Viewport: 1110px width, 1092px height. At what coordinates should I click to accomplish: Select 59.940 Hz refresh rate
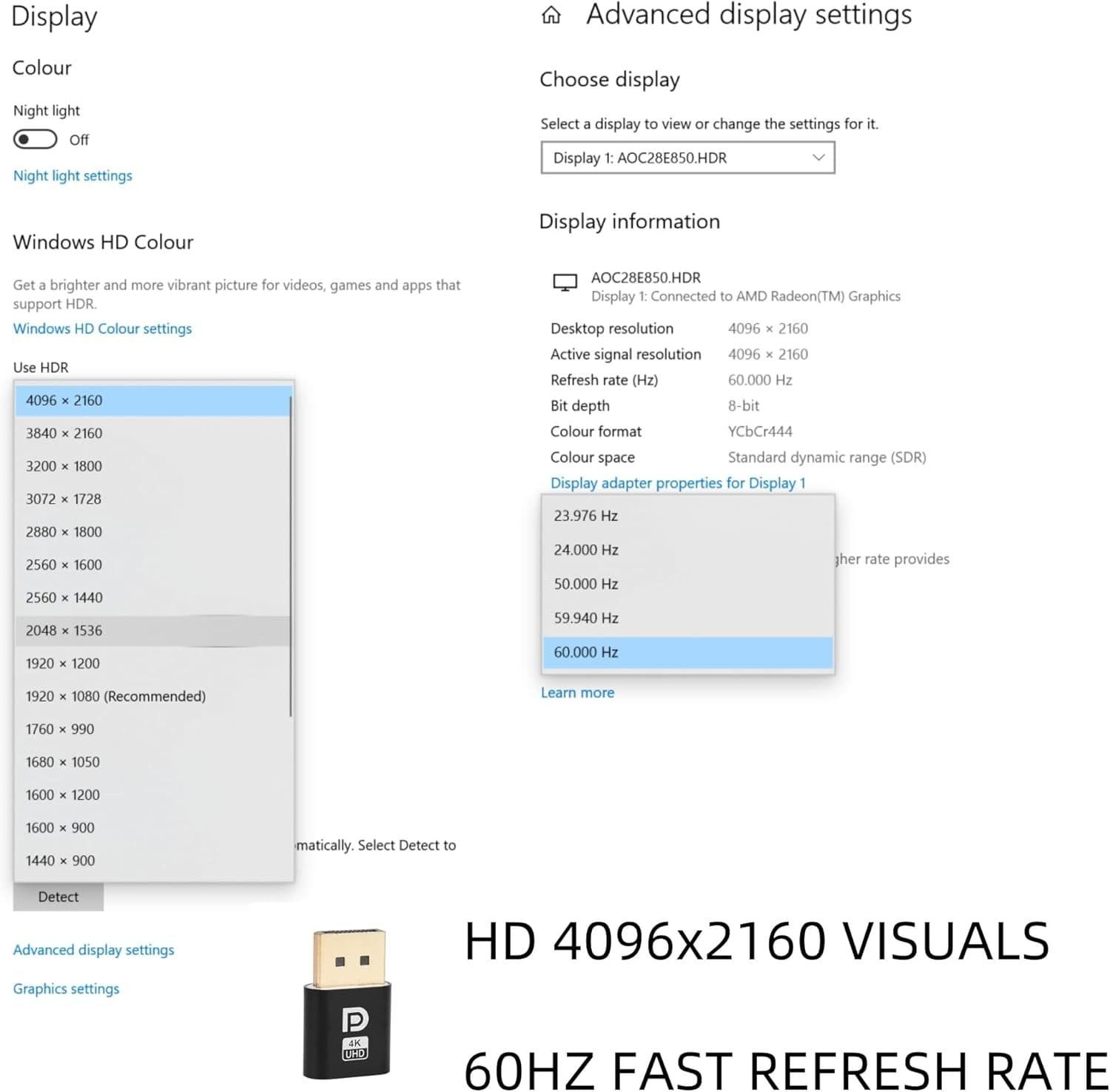[x=586, y=618]
